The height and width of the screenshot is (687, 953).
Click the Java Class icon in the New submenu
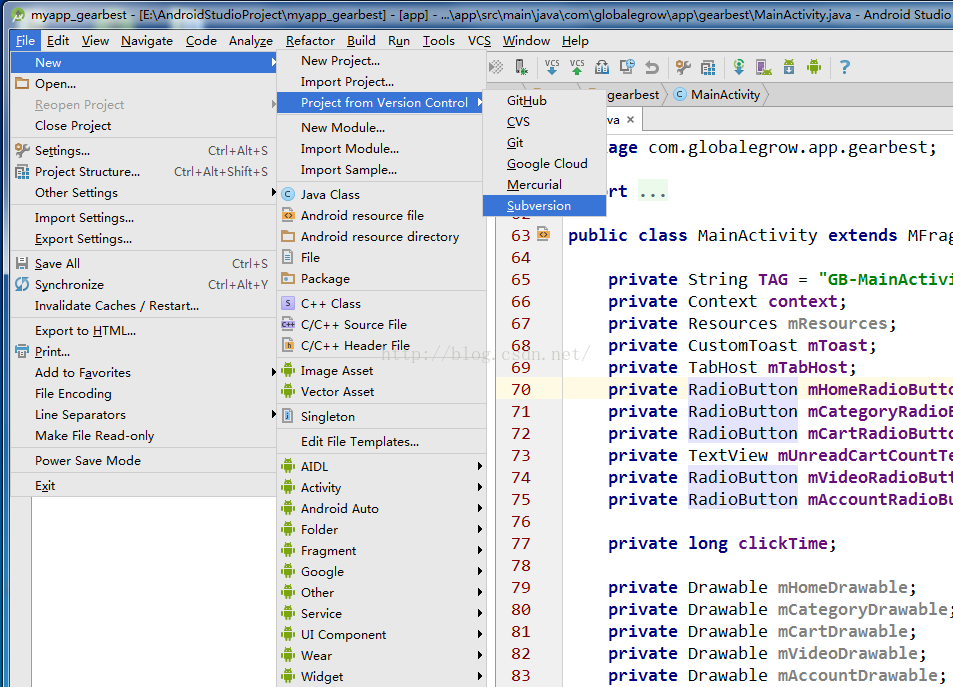[x=288, y=195]
